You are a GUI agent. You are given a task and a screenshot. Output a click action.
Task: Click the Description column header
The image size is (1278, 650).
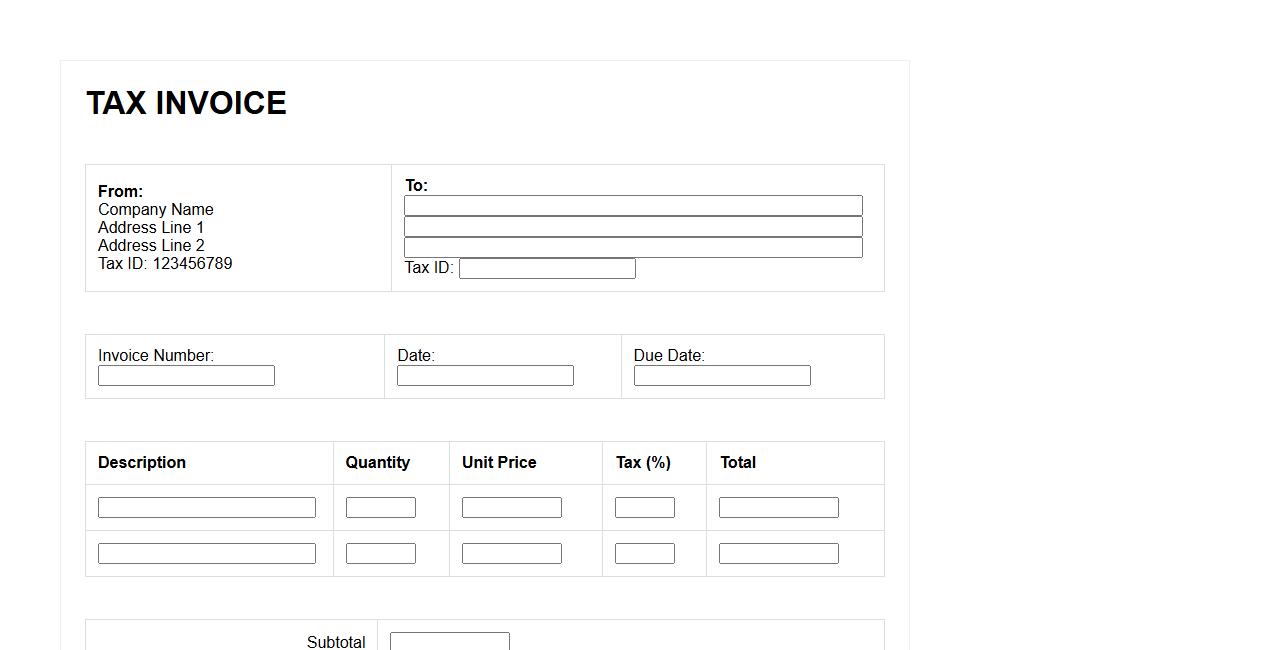click(142, 463)
